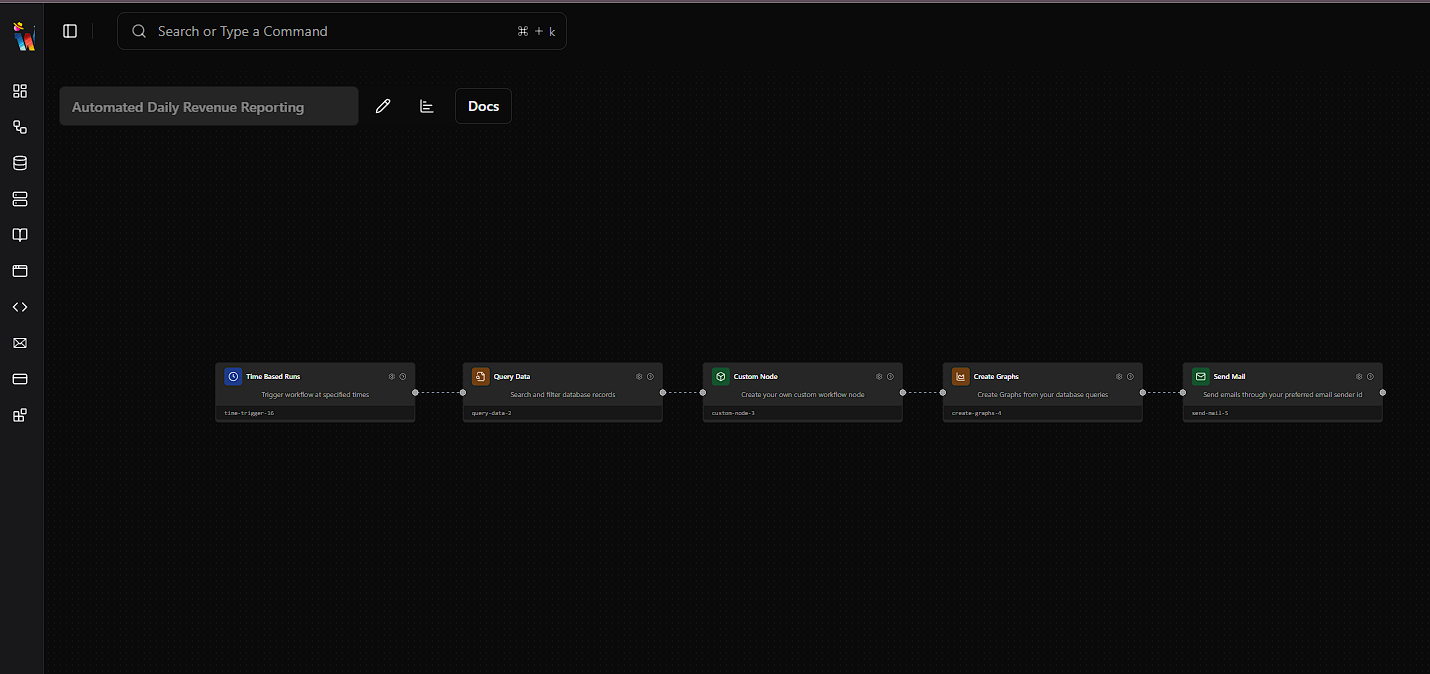Open the dashboard grid icon in sidebar

point(20,91)
